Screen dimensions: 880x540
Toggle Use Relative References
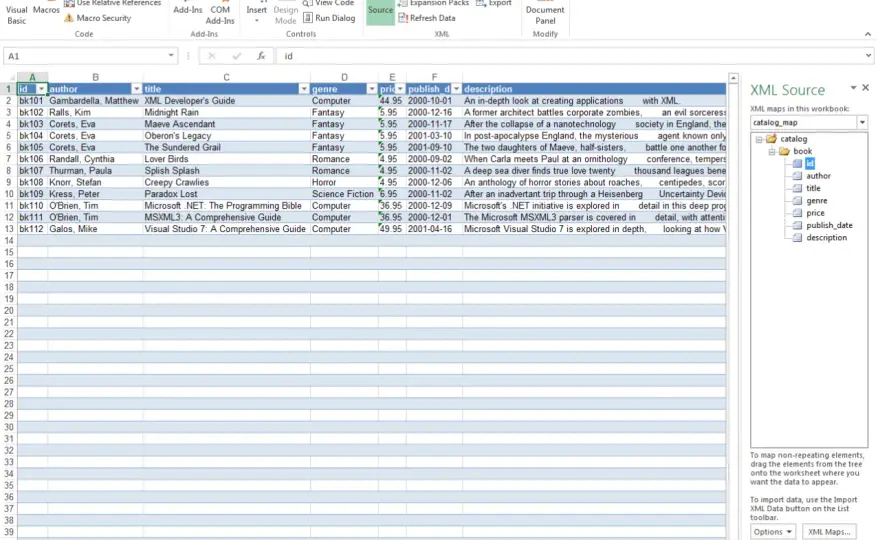pyautogui.click(x=112, y=3)
